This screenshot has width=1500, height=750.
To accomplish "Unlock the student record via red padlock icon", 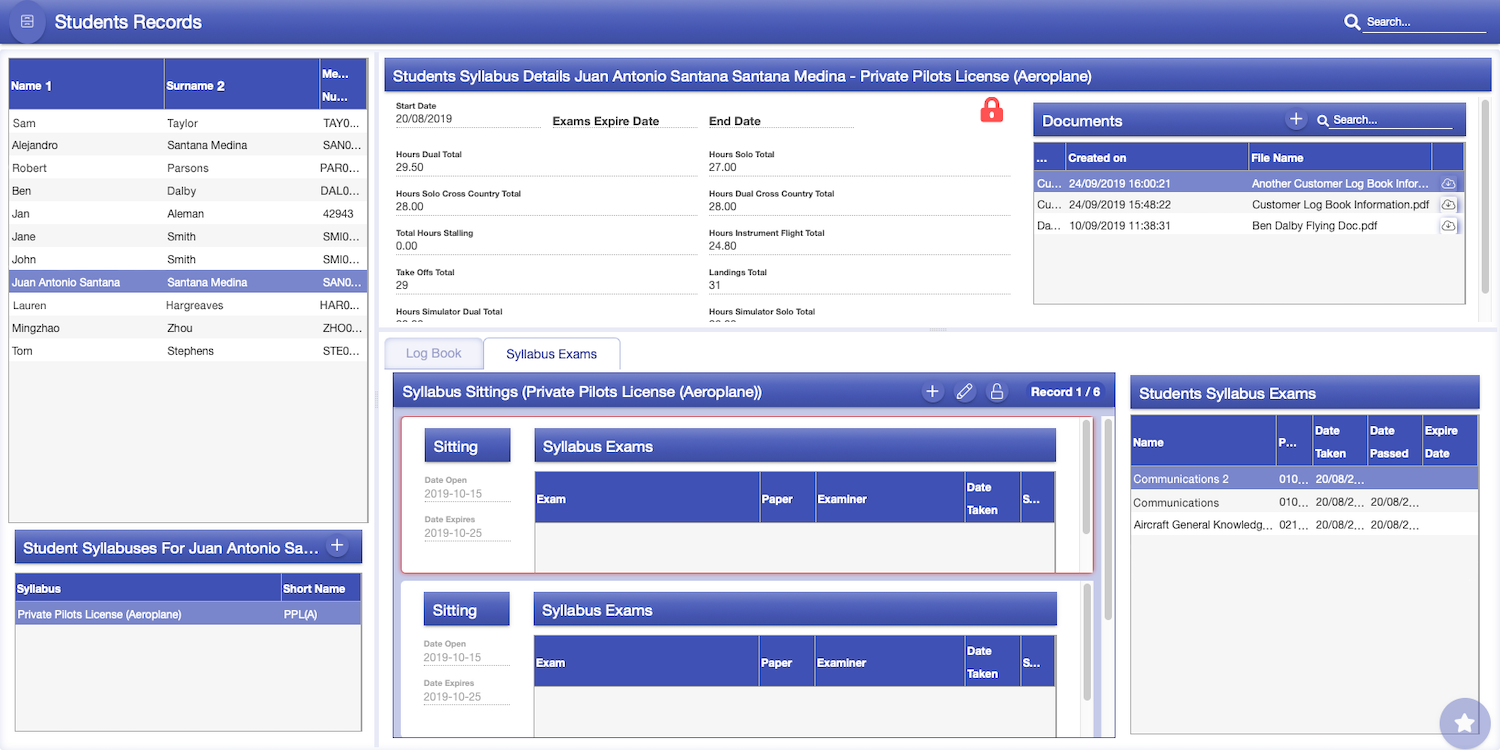I will (991, 110).
